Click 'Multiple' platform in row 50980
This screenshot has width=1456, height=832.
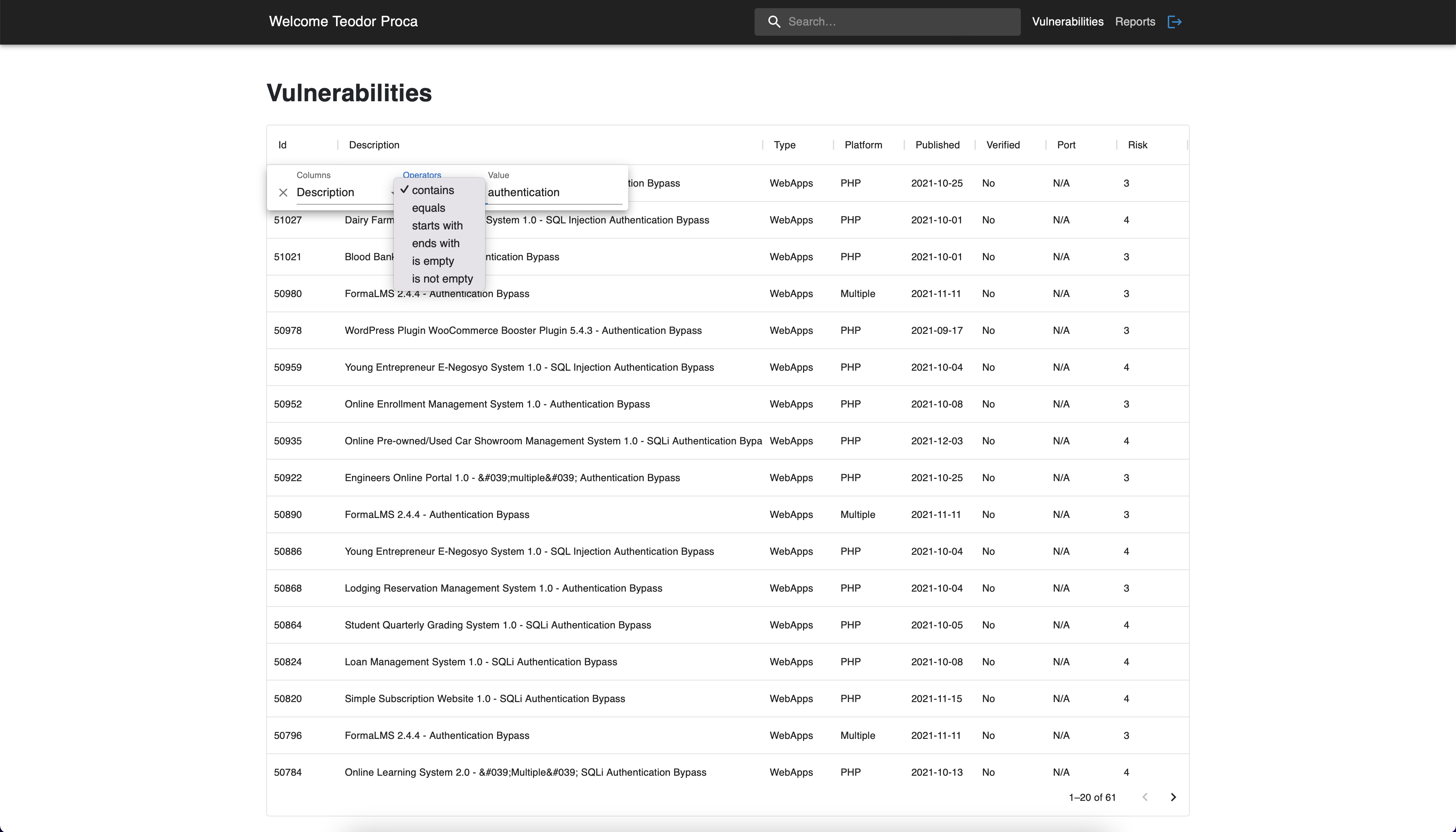(x=857, y=294)
